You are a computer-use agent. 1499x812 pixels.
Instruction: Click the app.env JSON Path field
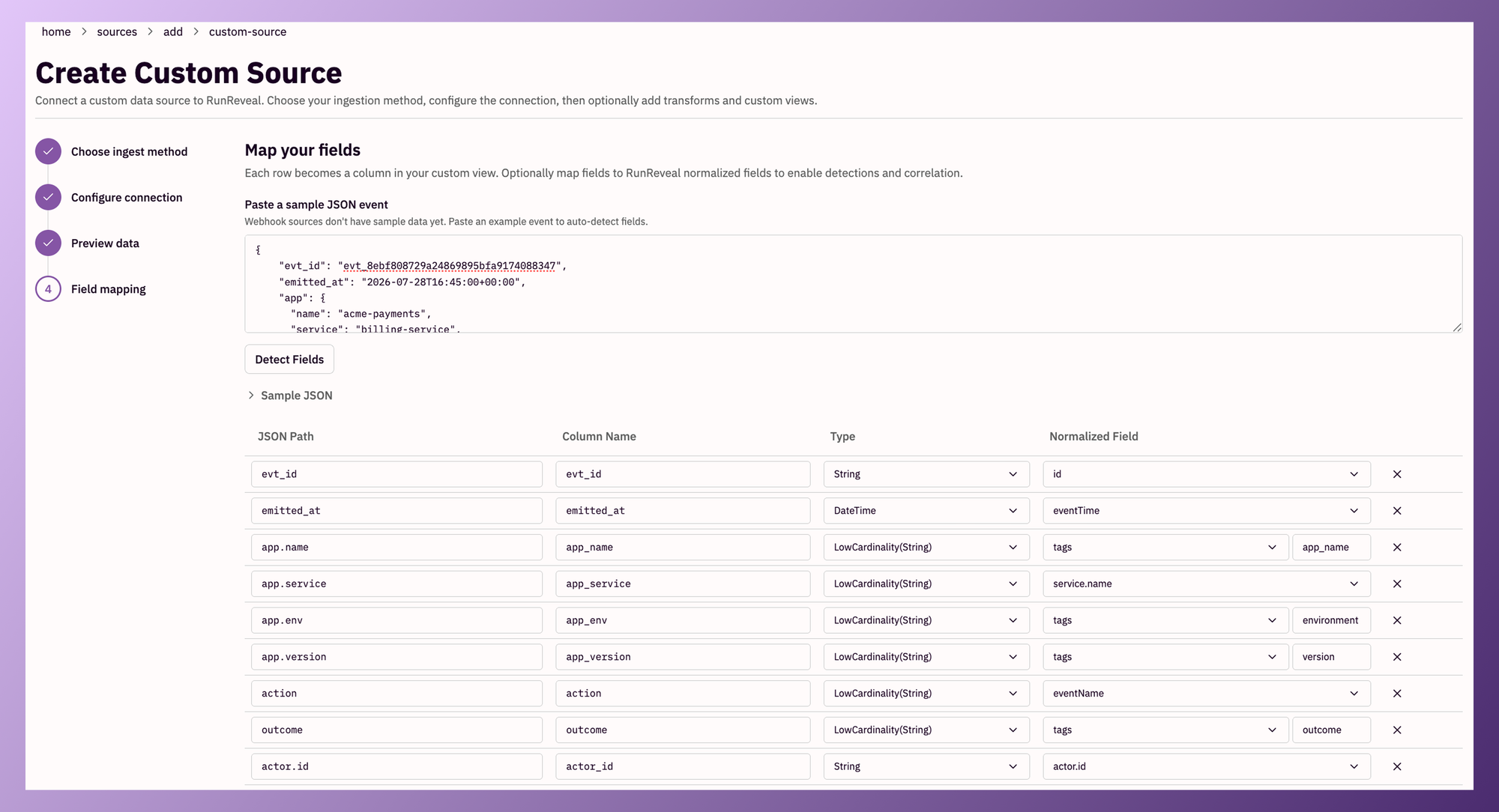396,620
